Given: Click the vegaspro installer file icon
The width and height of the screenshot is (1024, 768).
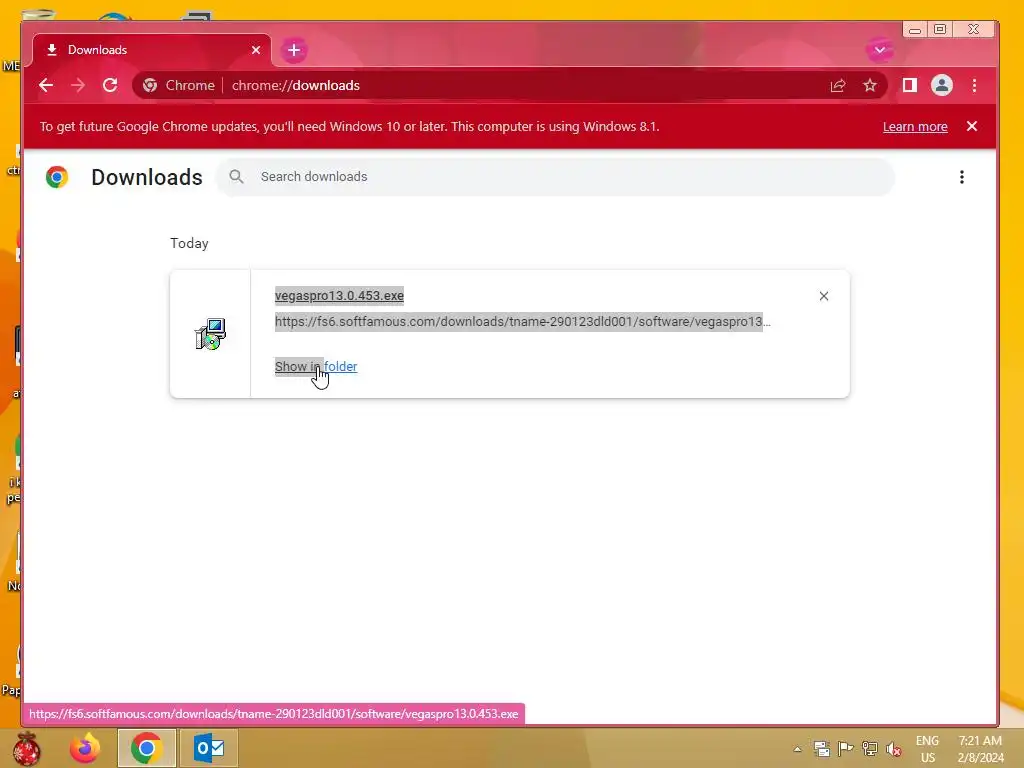Looking at the screenshot, I should pos(210,334).
